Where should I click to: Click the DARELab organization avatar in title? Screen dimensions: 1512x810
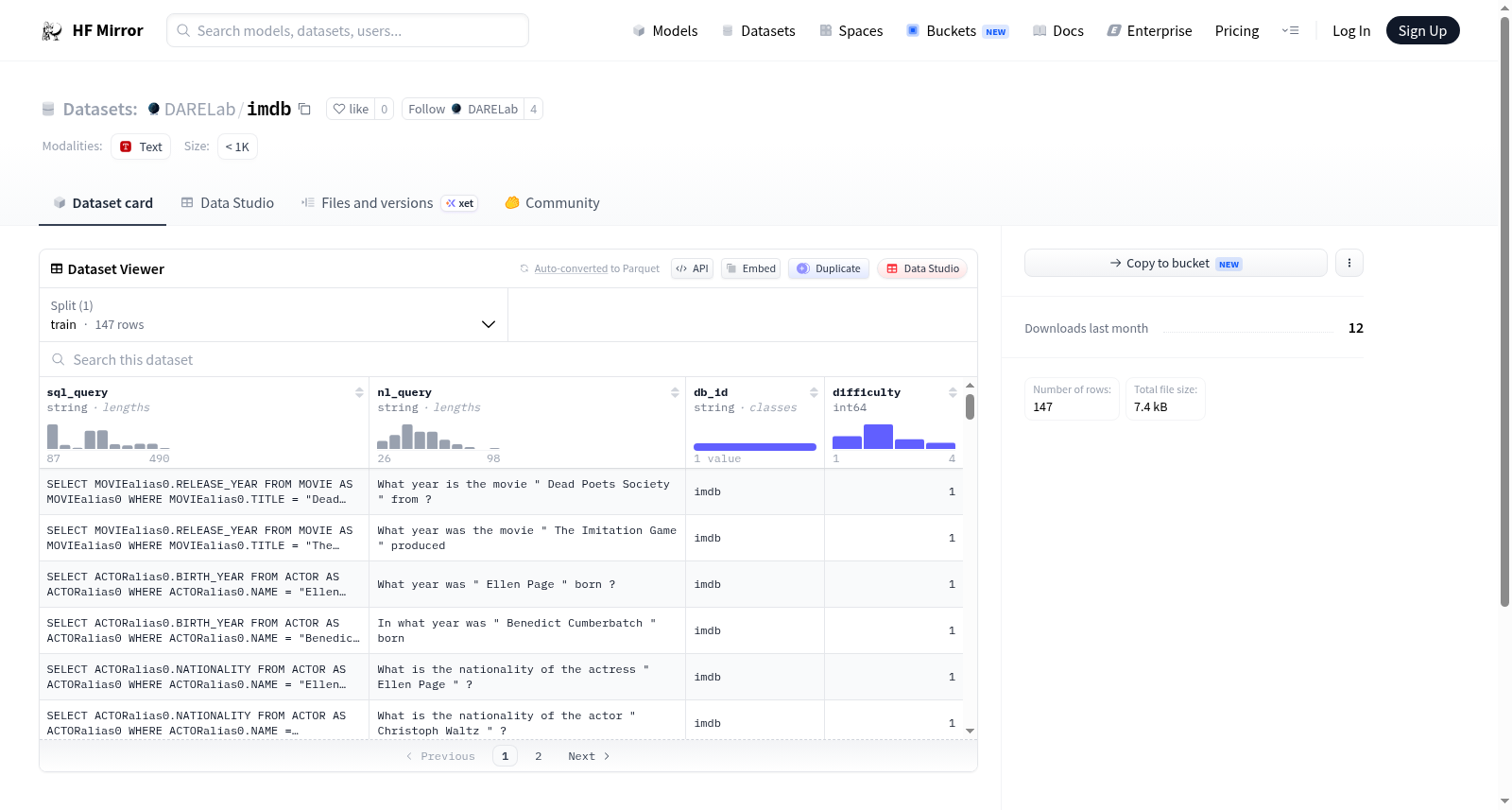click(x=154, y=109)
